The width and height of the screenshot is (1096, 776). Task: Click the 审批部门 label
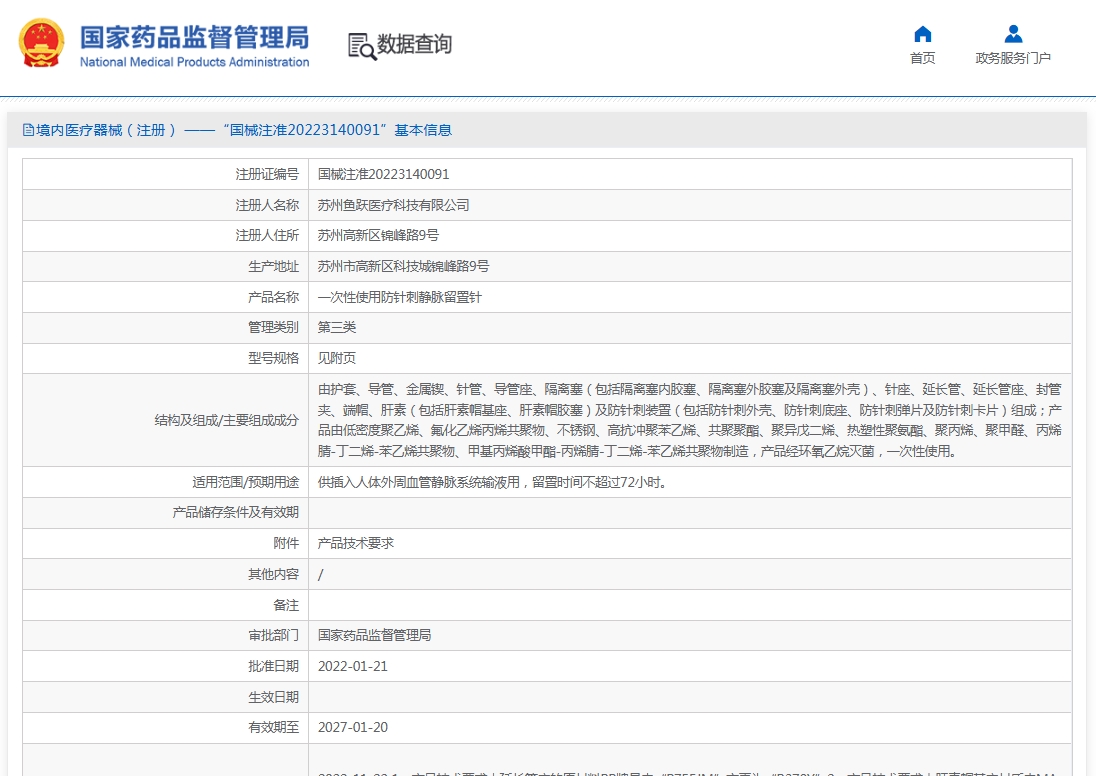pos(273,635)
